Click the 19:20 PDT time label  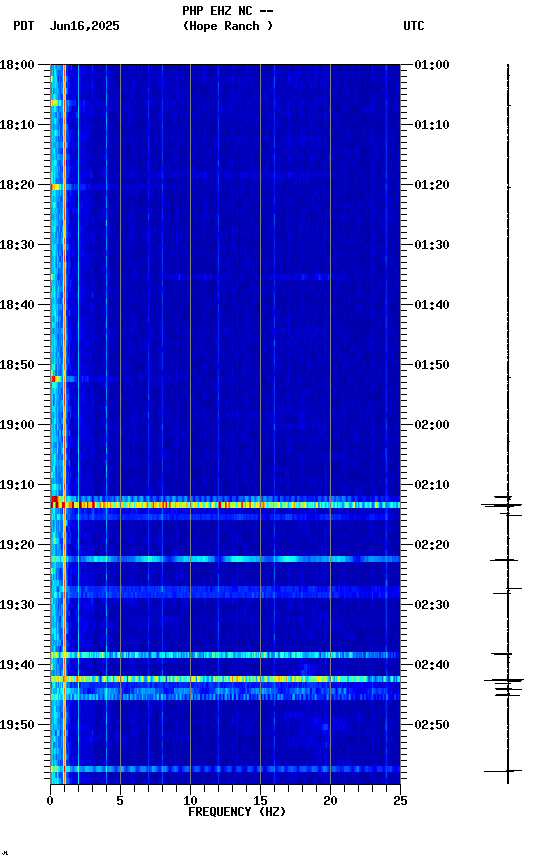click(x=17, y=545)
